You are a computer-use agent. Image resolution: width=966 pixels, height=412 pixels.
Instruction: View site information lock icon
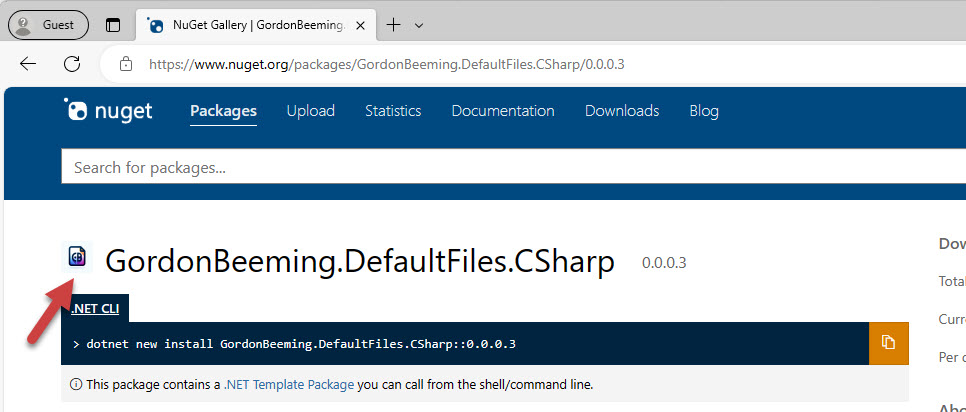126,64
